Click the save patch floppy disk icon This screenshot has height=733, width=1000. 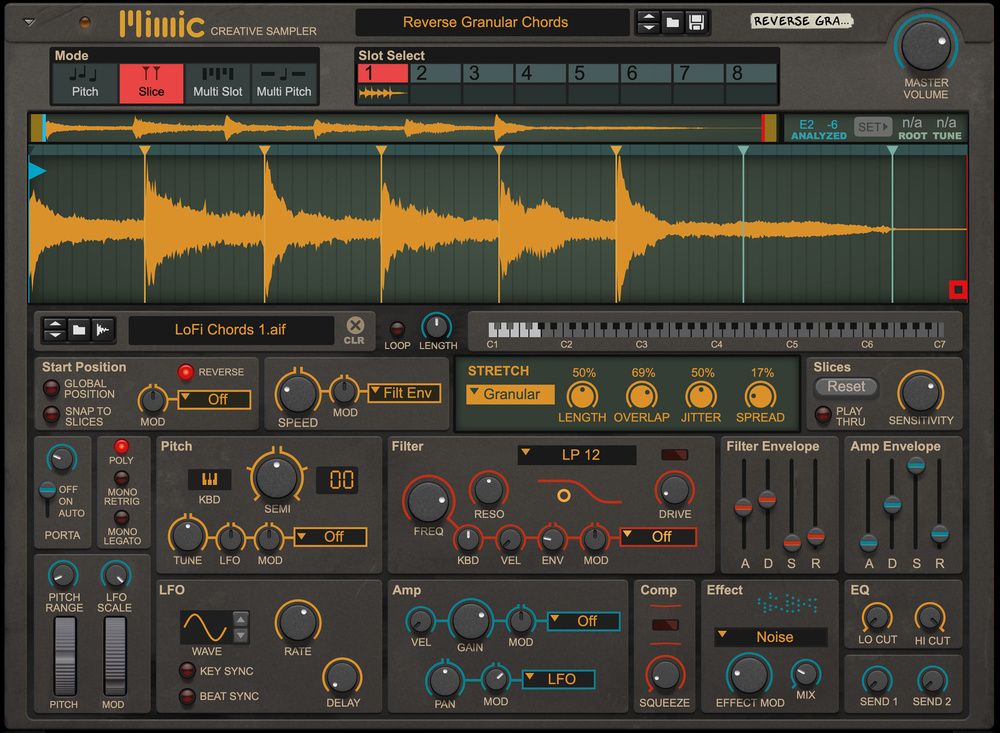697,22
